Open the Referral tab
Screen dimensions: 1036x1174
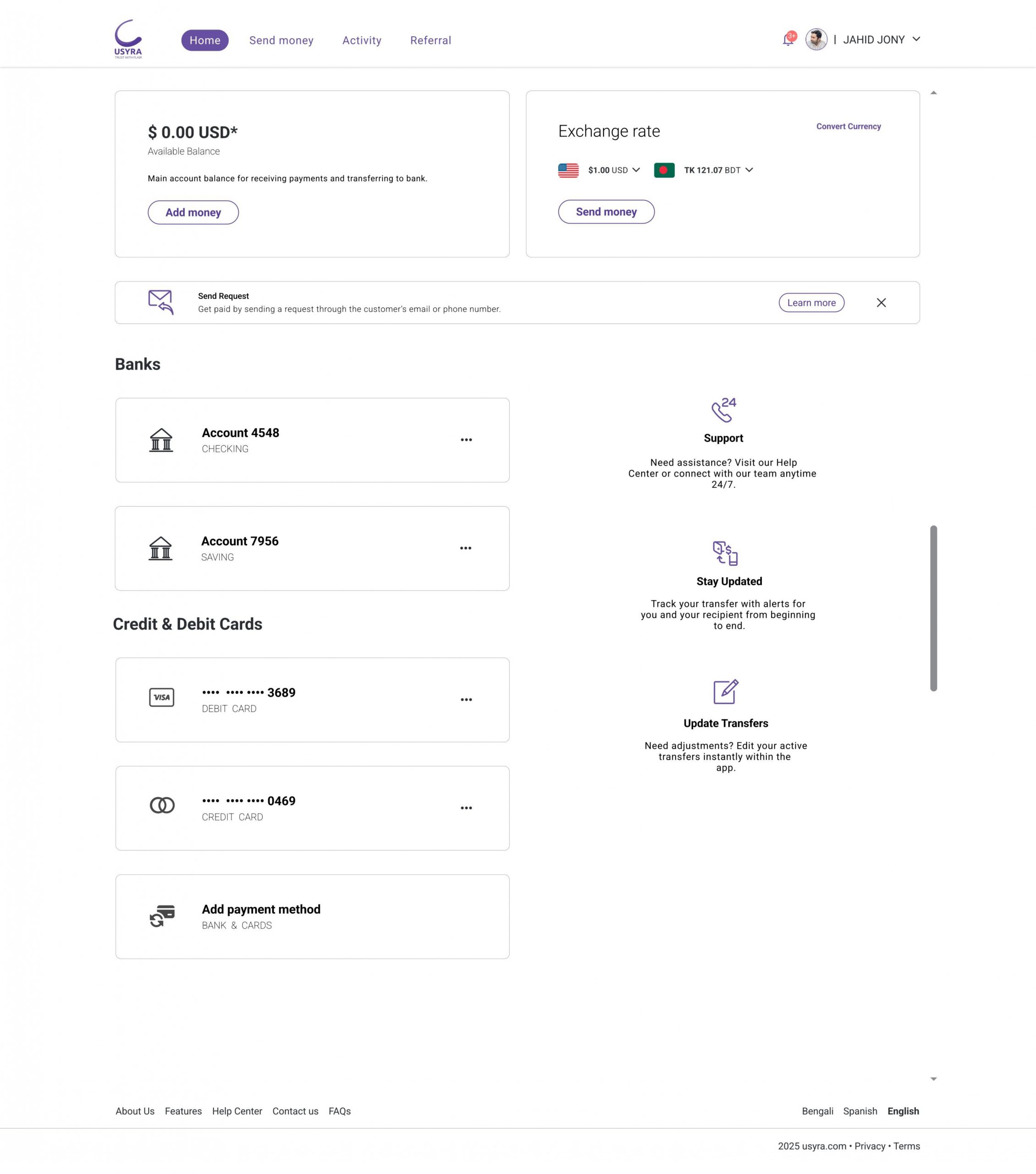pyautogui.click(x=431, y=40)
